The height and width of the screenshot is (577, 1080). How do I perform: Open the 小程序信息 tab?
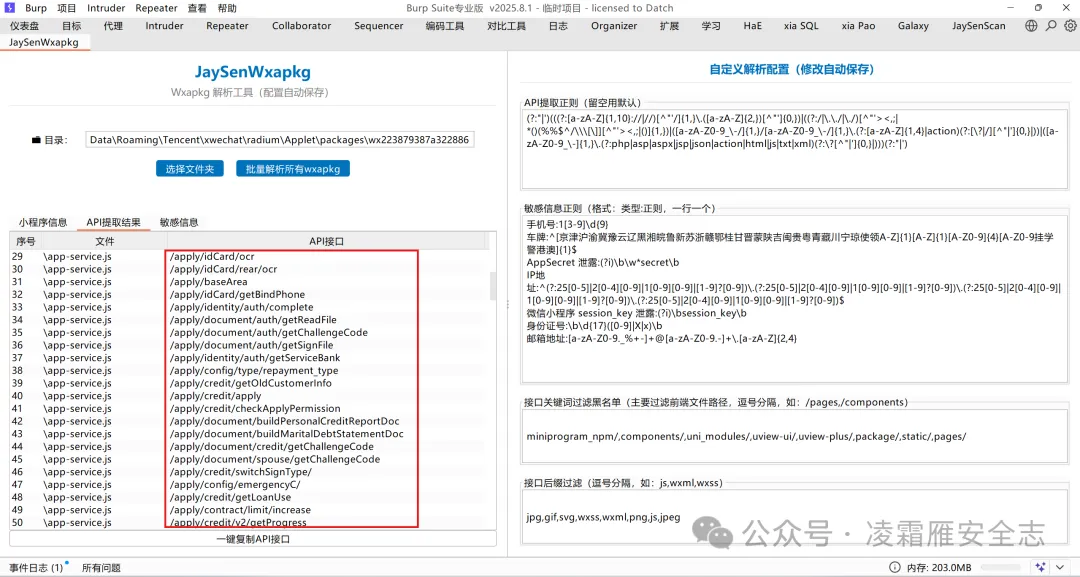tap(43, 222)
